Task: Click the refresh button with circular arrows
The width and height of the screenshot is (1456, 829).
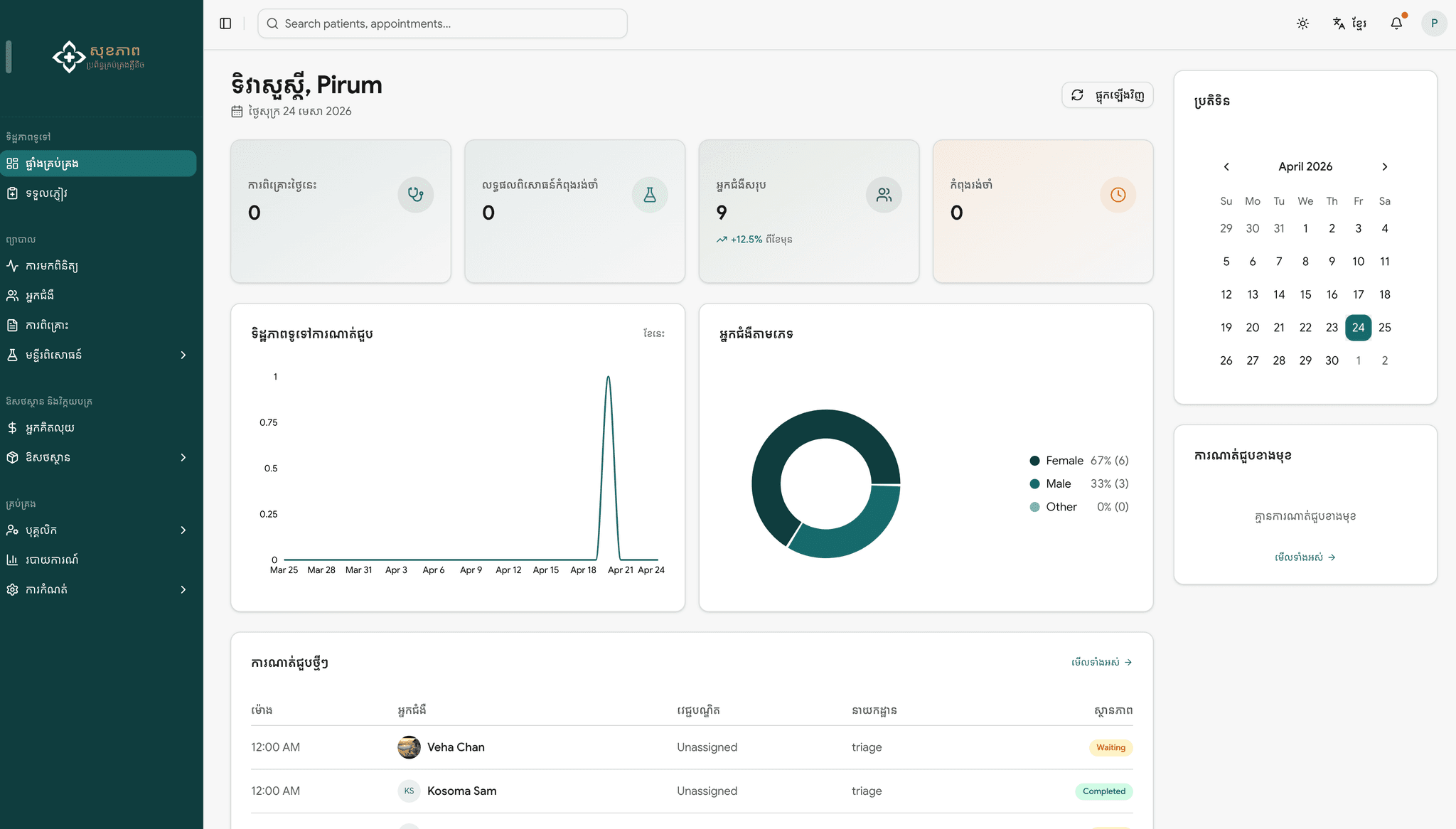Action: [1107, 95]
